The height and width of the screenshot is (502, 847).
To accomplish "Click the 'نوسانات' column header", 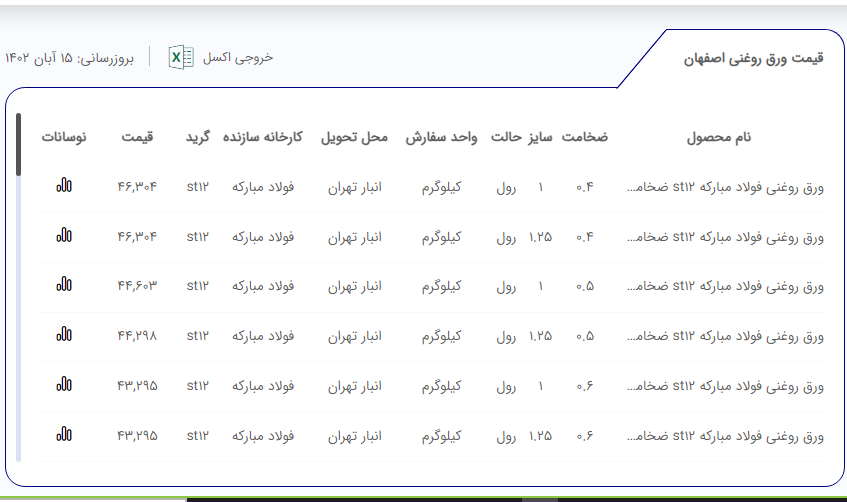I will 64,137.
